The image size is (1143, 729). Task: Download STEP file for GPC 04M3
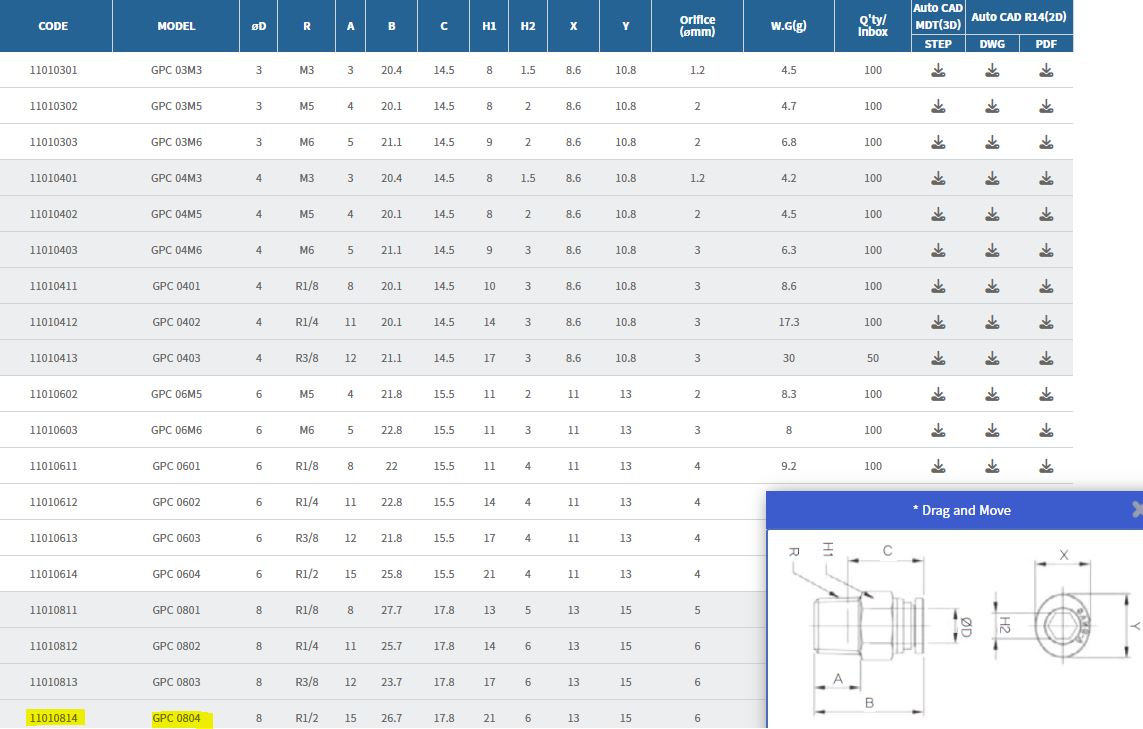[938, 178]
